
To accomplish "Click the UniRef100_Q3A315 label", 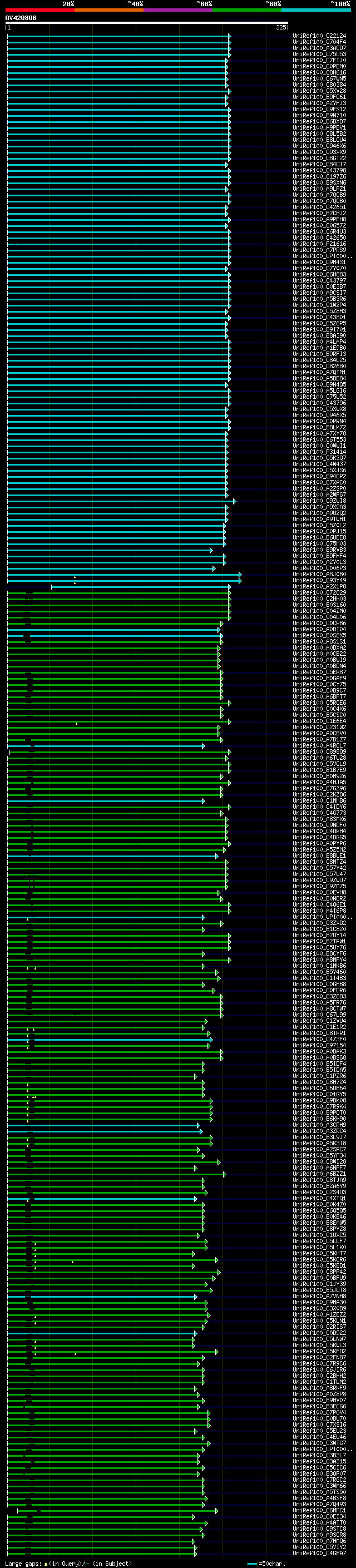I will 319,1461.
